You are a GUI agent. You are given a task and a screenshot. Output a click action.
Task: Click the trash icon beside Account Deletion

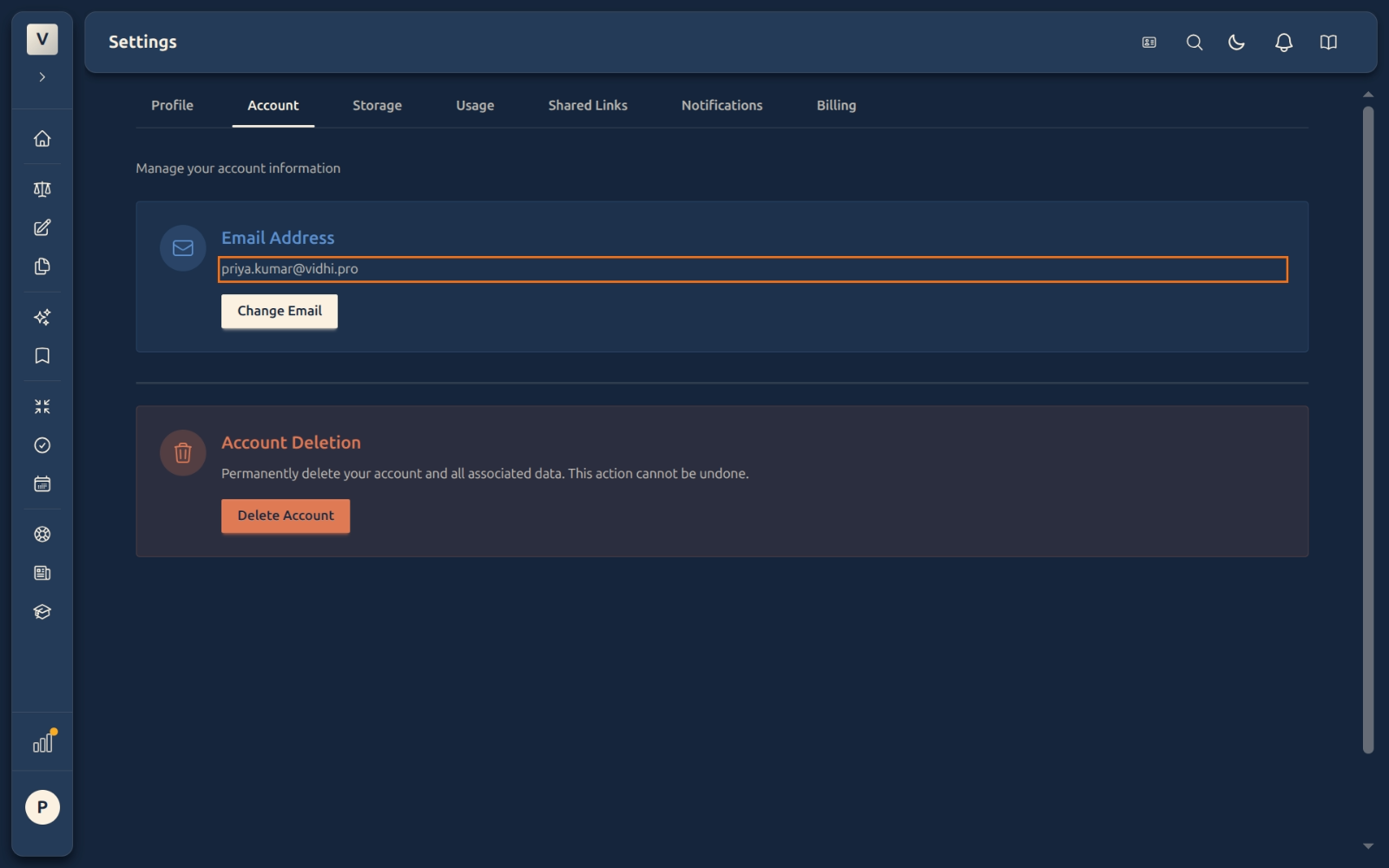tap(182, 453)
